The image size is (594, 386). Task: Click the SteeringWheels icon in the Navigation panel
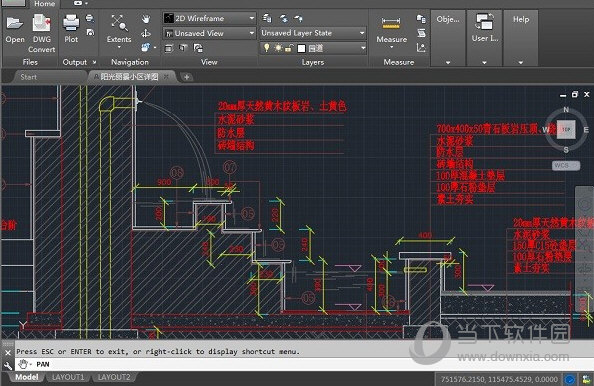click(x=145, y=48)
